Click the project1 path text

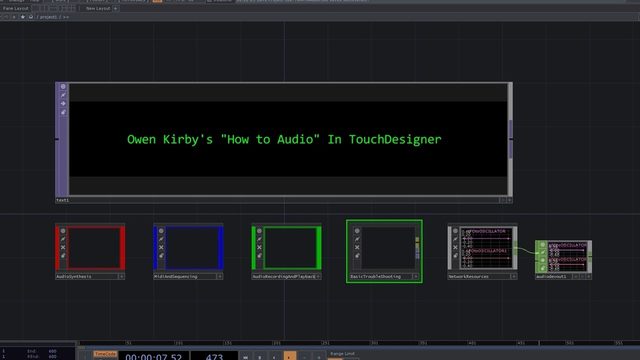coord(48,17)
